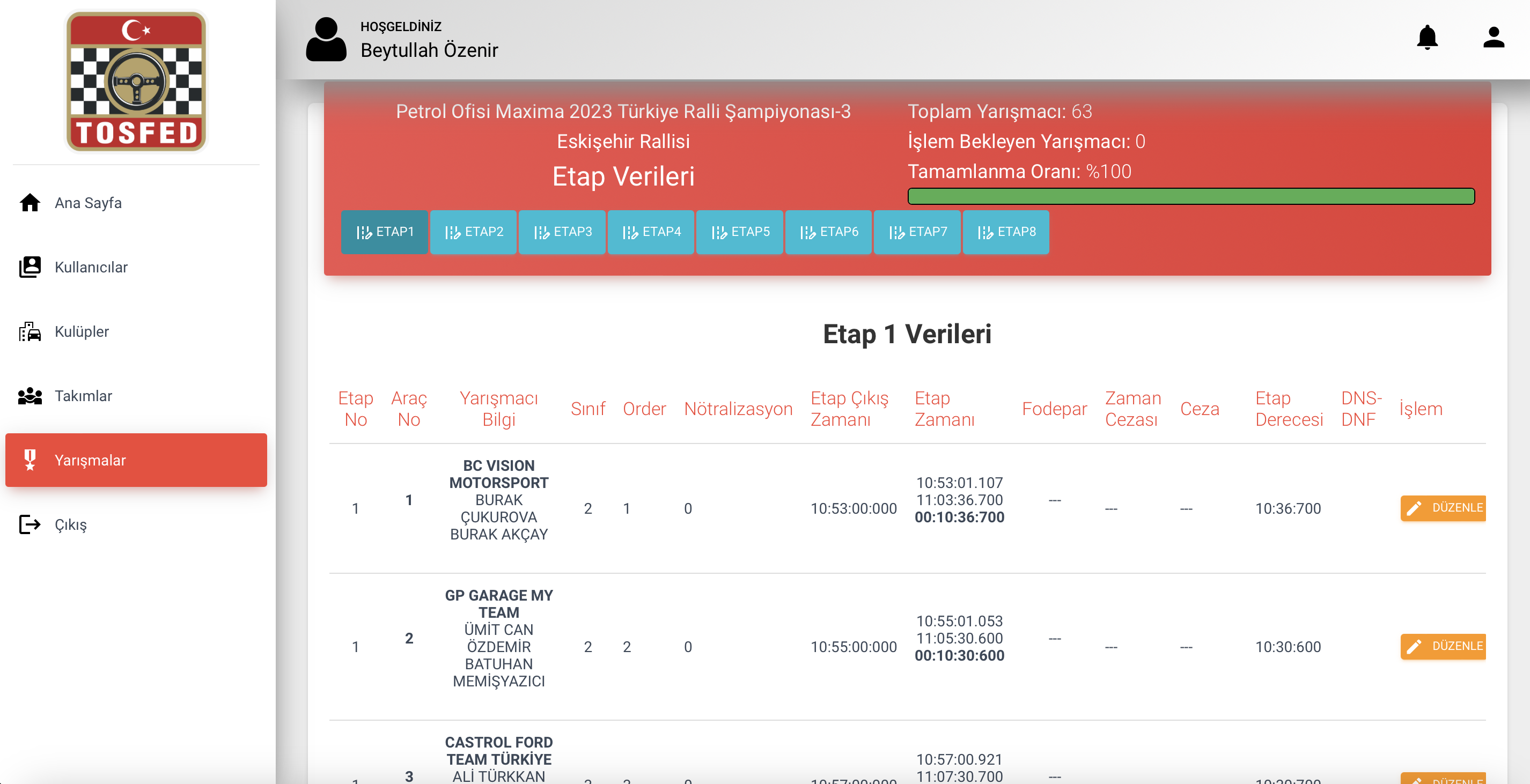Screen dimensions: 1530x784
Task: Click the Etap Derecesi column header
Action: click(1289, 409)
